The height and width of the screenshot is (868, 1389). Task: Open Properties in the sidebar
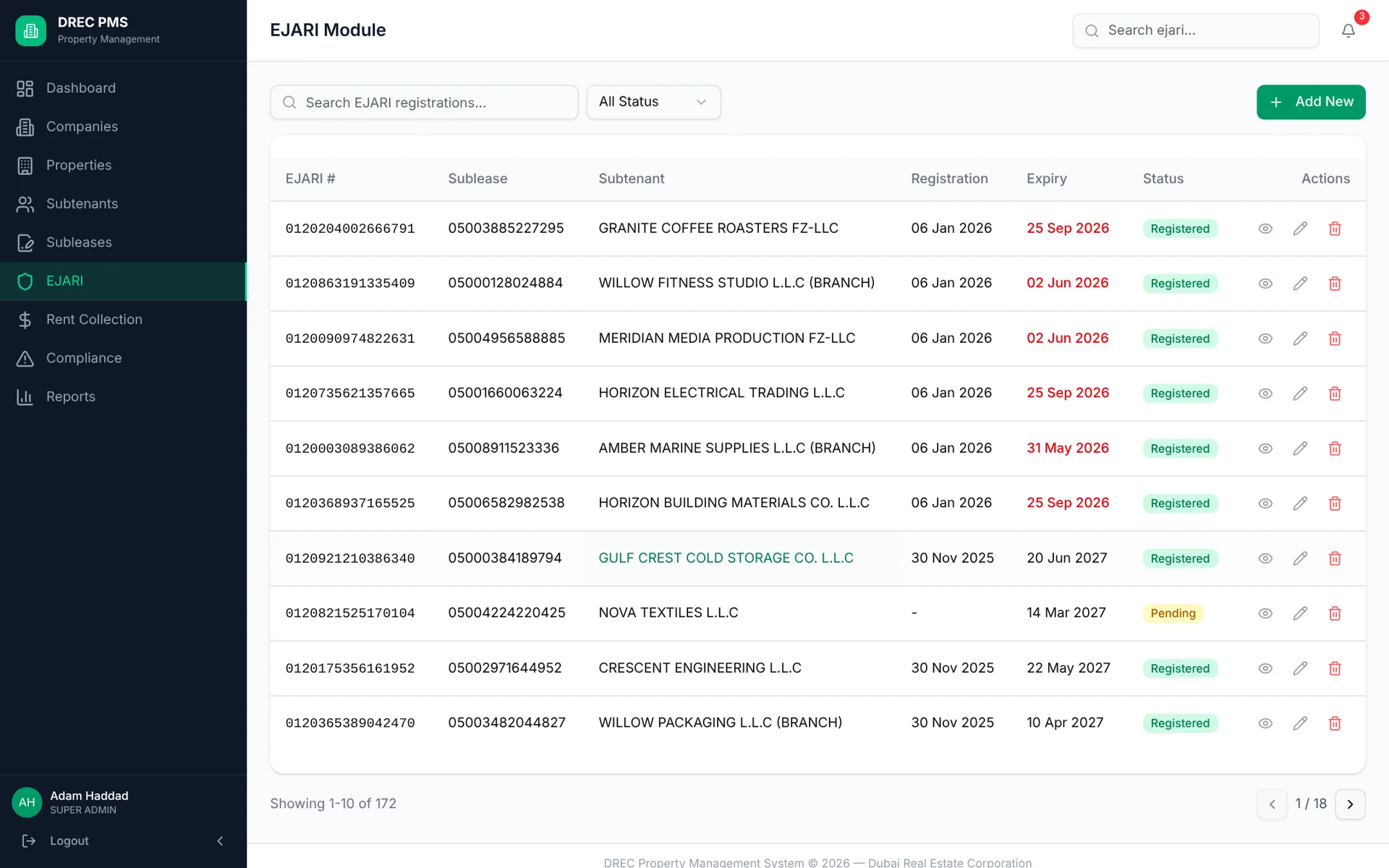(x=123, y=165)
